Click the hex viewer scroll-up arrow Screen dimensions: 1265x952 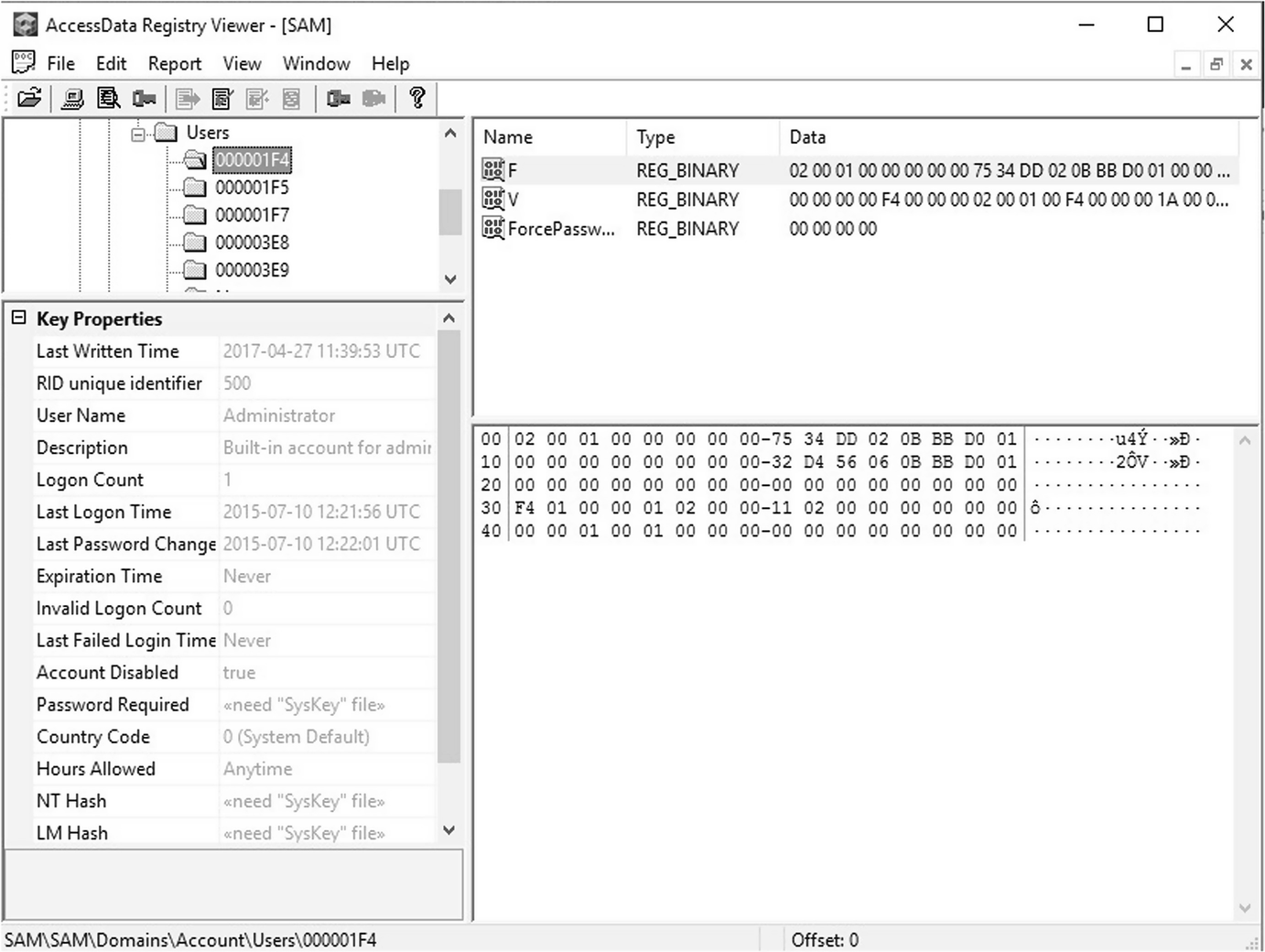pyautogui.click(x=1244, y=440)
